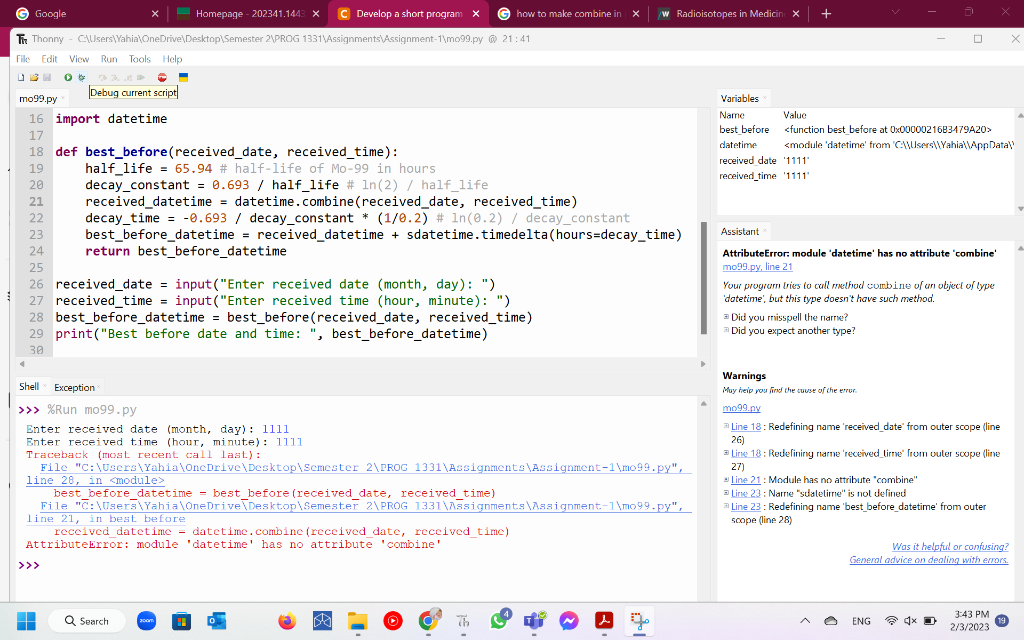Open the mo99.py line 21 error link
The height and width of the screenshot is (640, 1024).
click(x=757, y=266)
